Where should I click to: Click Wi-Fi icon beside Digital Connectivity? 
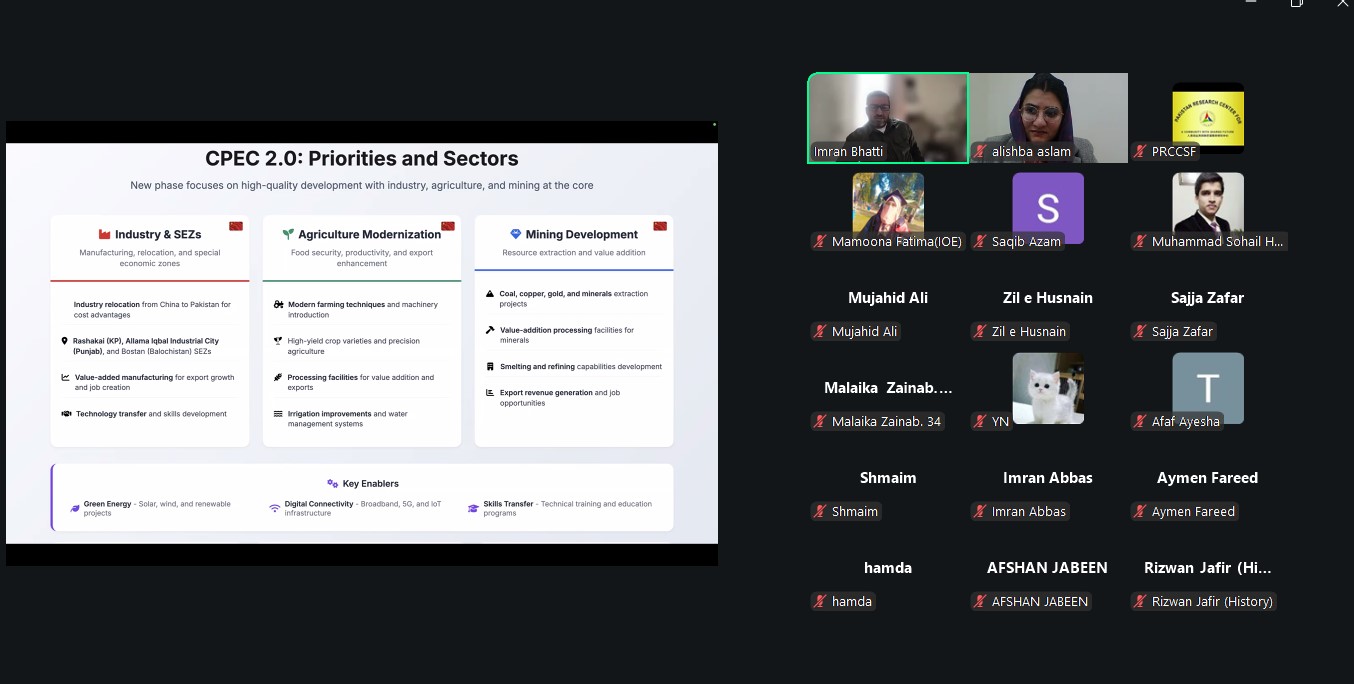click(x=274, y=508)
